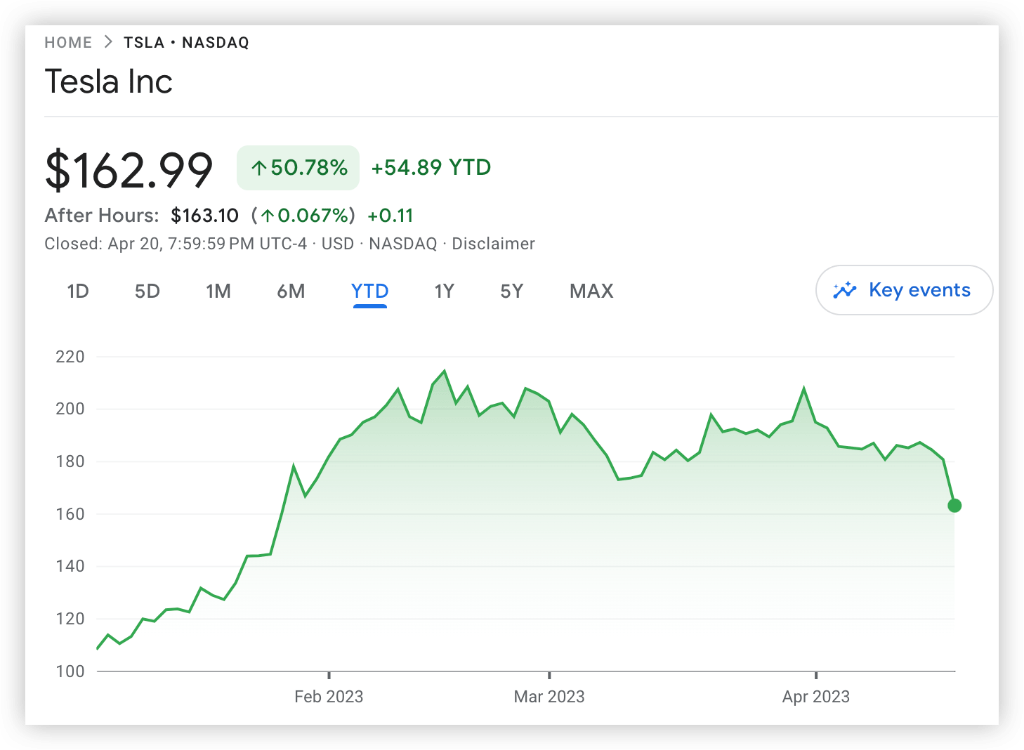
Task: Click the small up arrow beside 0.067%
Action: 267,216
